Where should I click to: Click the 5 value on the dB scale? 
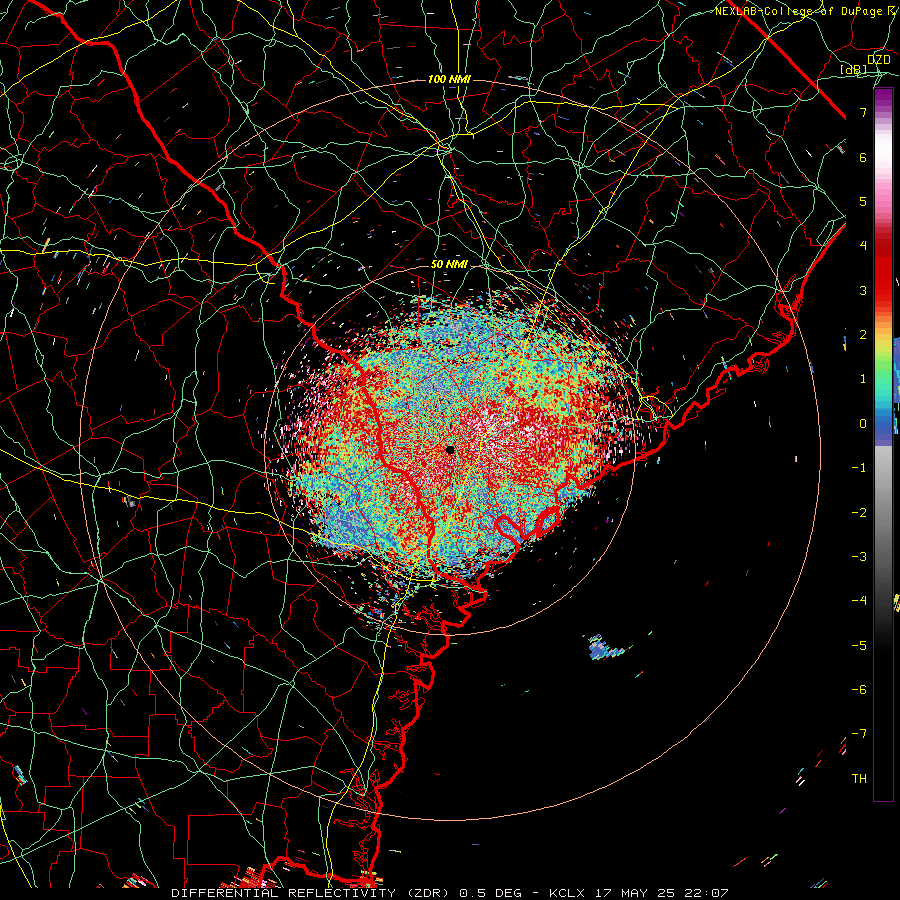point(863,201)
